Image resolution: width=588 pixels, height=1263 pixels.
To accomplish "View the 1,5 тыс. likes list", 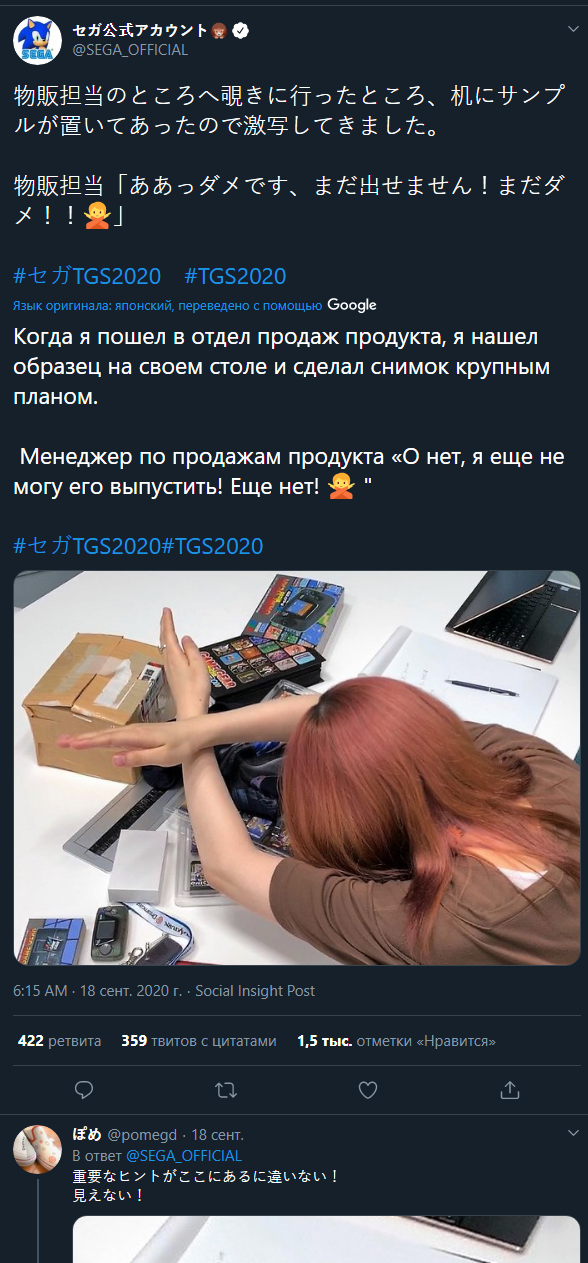I will click(396, 1041).
